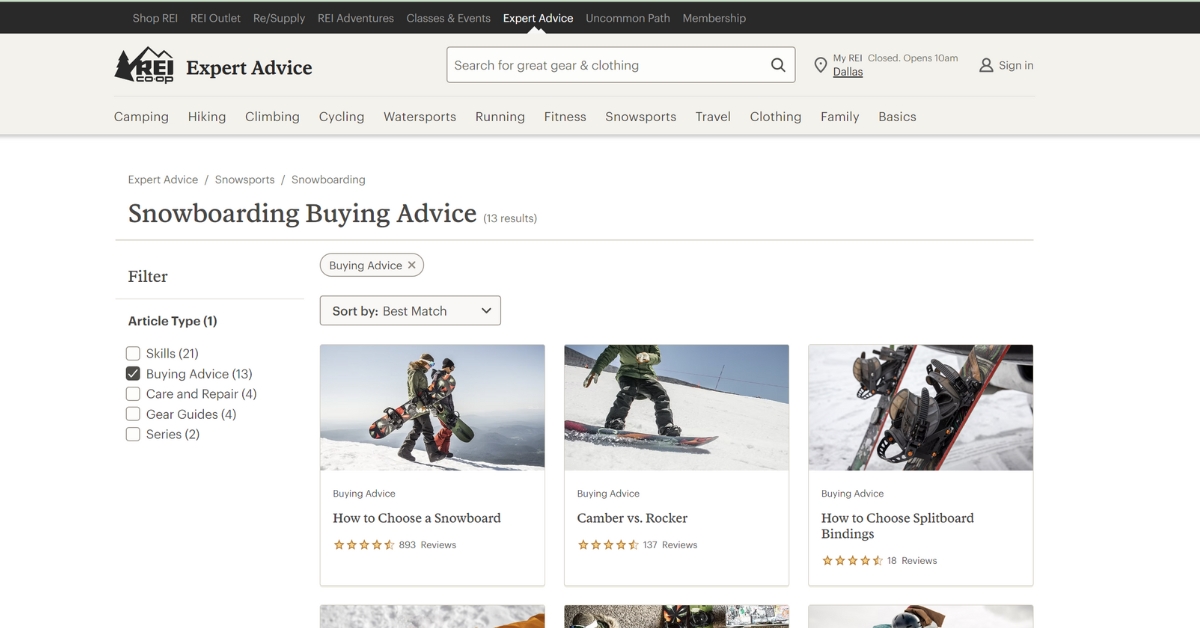Click the two snowboarders walking thumbnail
The width and height of the screenshot is (1200, 628).
coord(432,408)
